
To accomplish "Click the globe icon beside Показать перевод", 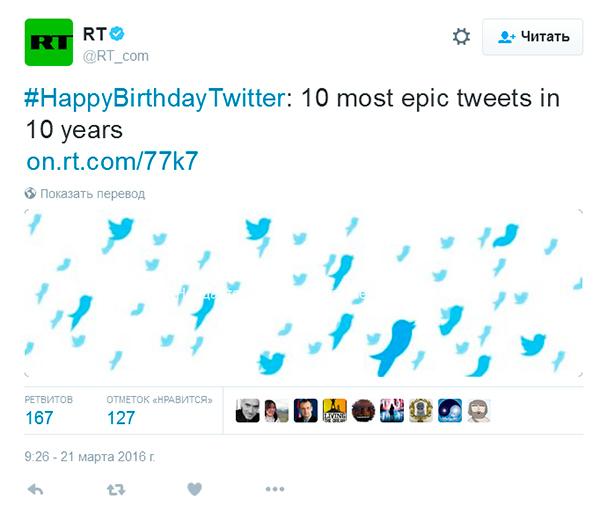I will [30, 194].
